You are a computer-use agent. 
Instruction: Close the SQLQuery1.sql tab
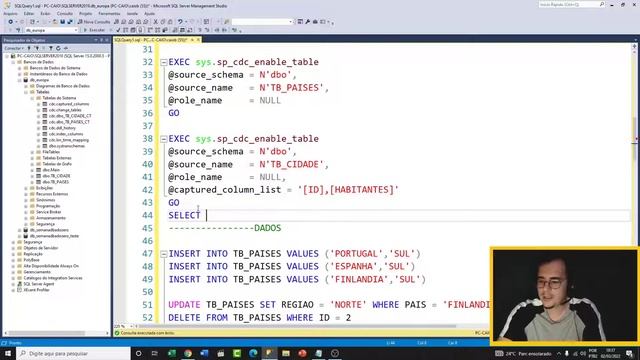click(x=198, y=40)
